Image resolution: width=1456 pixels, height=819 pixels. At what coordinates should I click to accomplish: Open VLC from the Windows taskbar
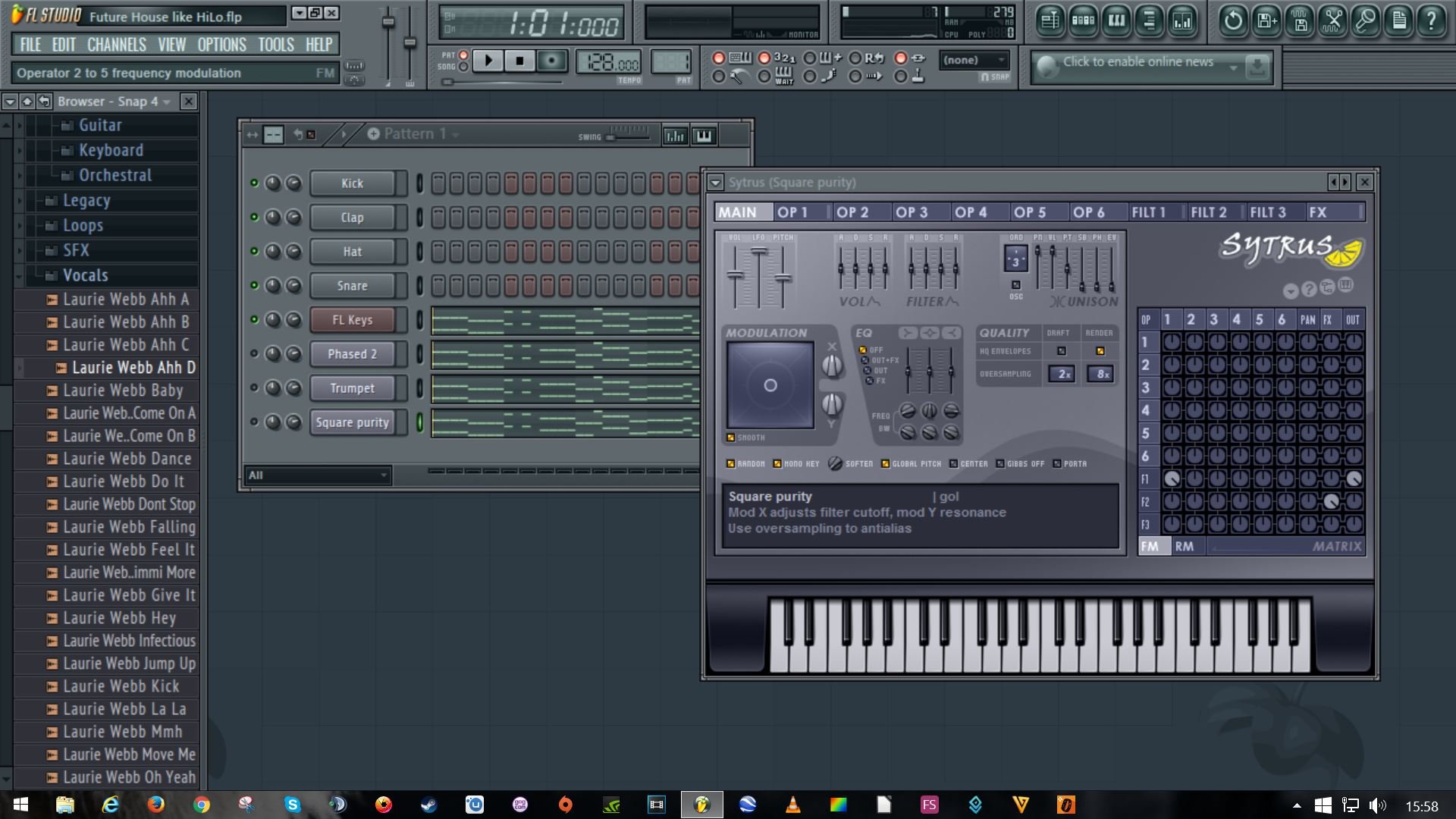(793, 805)
